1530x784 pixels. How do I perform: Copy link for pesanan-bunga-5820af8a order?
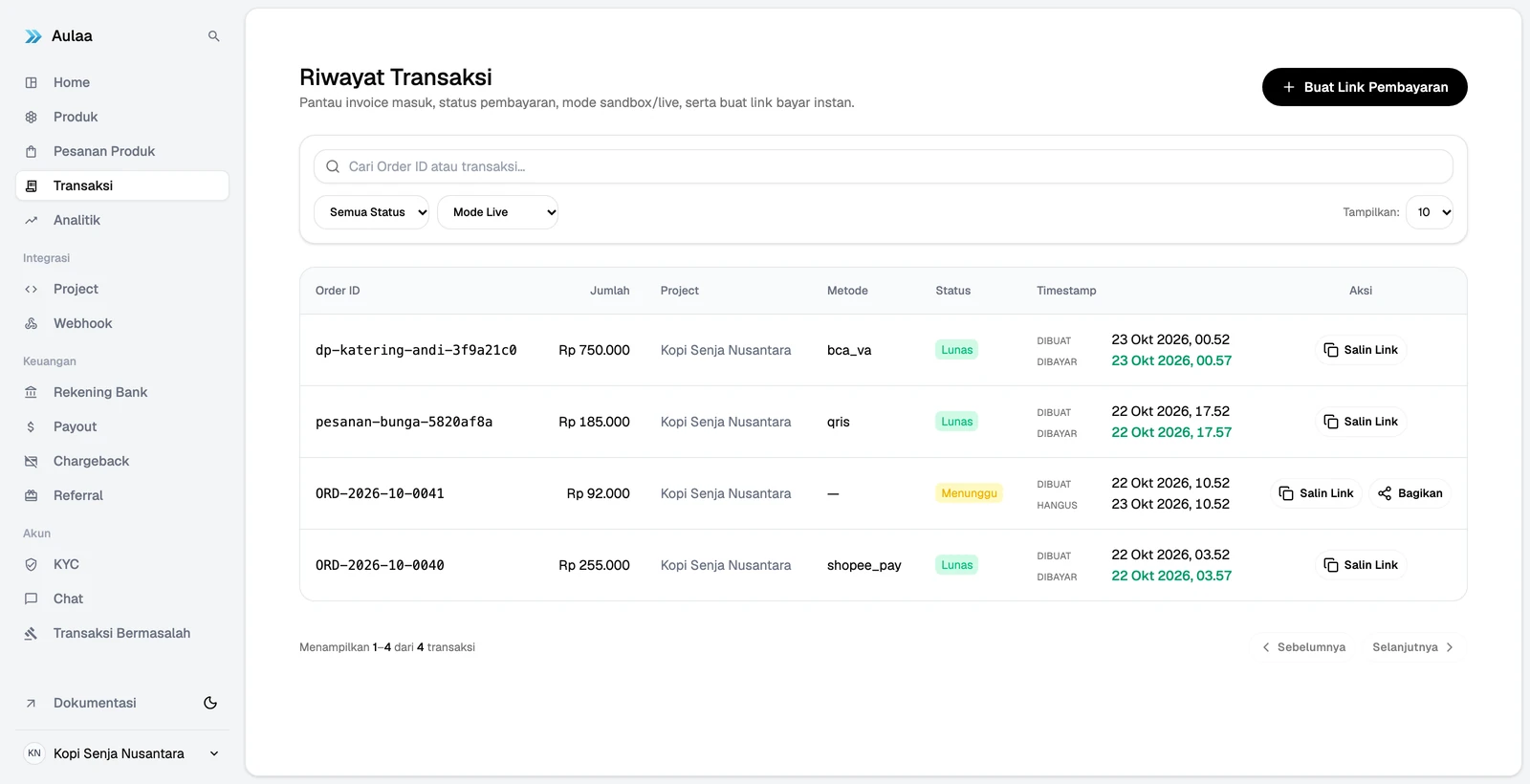tap(1361, 422)
